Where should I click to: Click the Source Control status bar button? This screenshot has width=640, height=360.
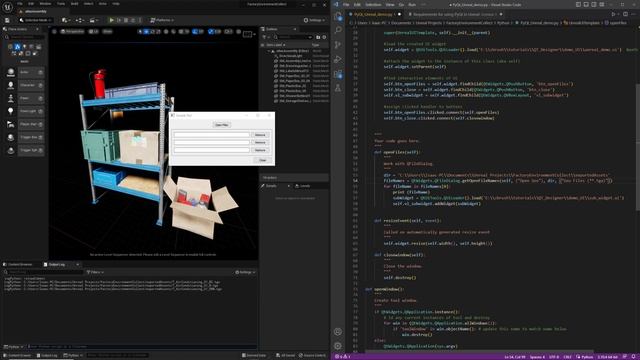point(312,356)
